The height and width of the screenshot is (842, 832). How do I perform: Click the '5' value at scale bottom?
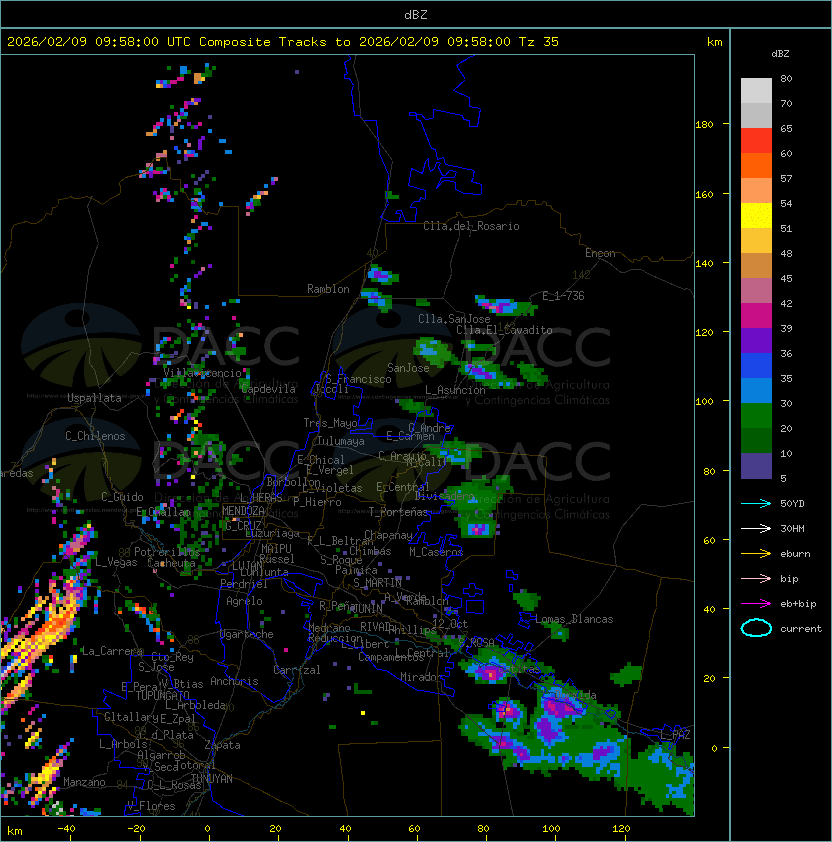(x=784, y=478)
